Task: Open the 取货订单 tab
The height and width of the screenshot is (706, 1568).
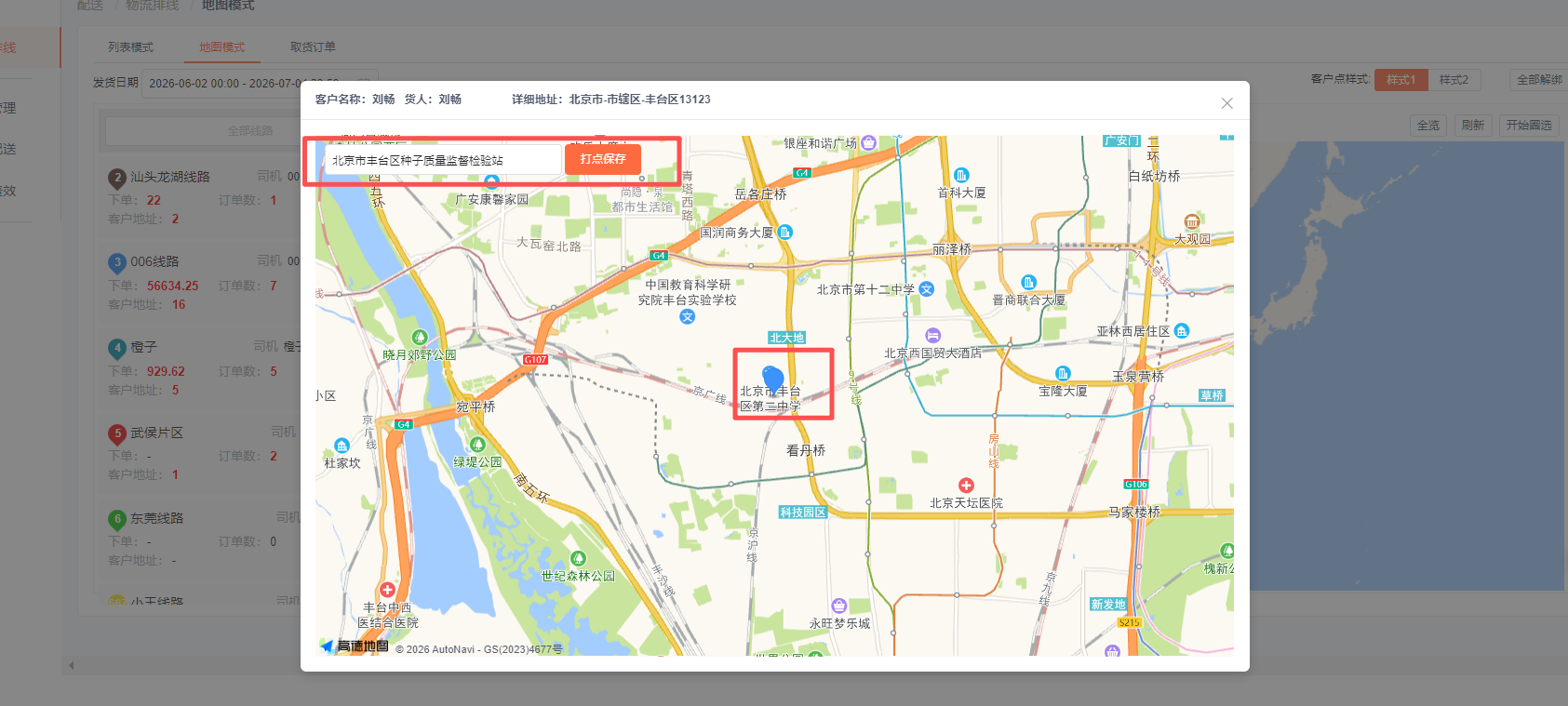Action: click(313, 47)
